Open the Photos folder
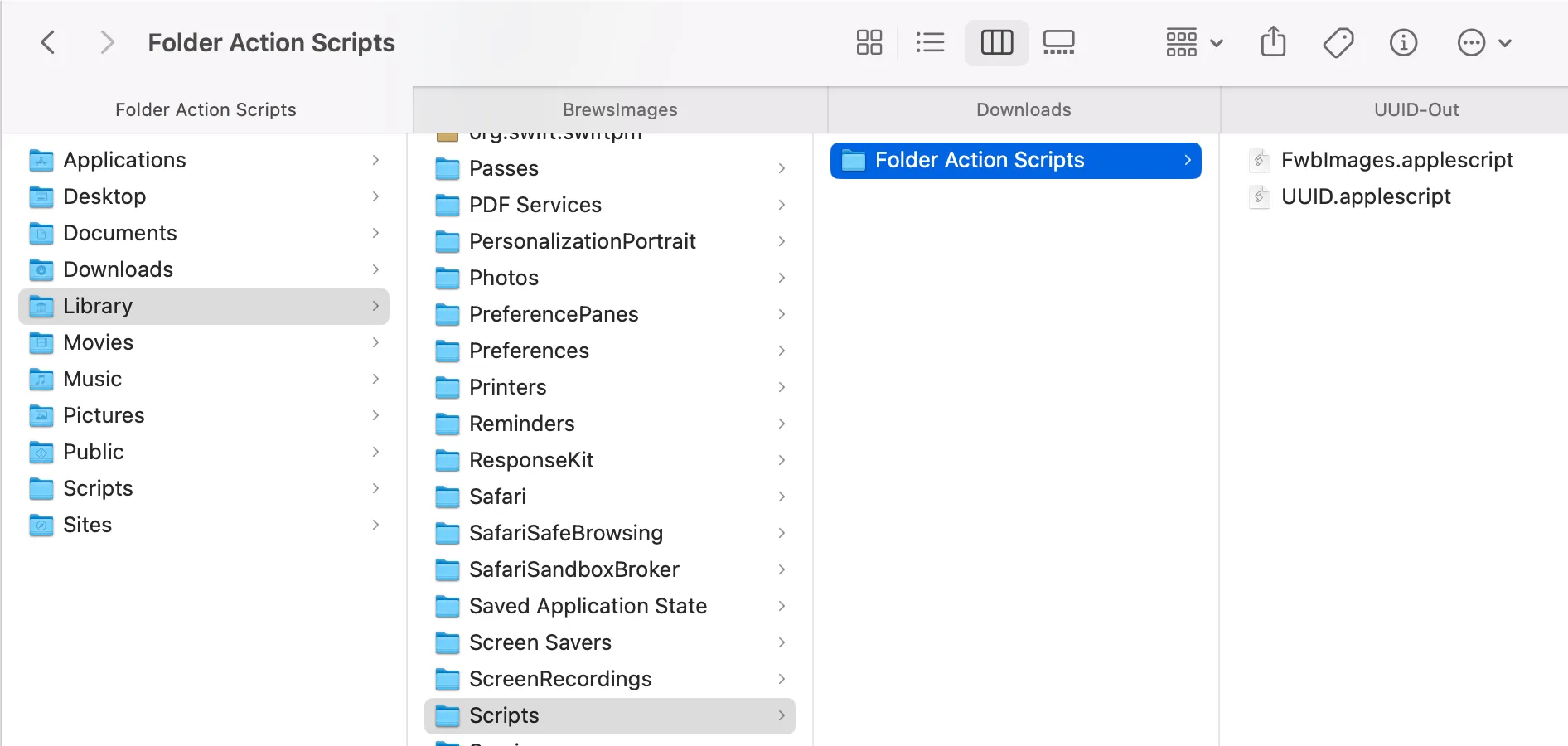 (504, 278)
